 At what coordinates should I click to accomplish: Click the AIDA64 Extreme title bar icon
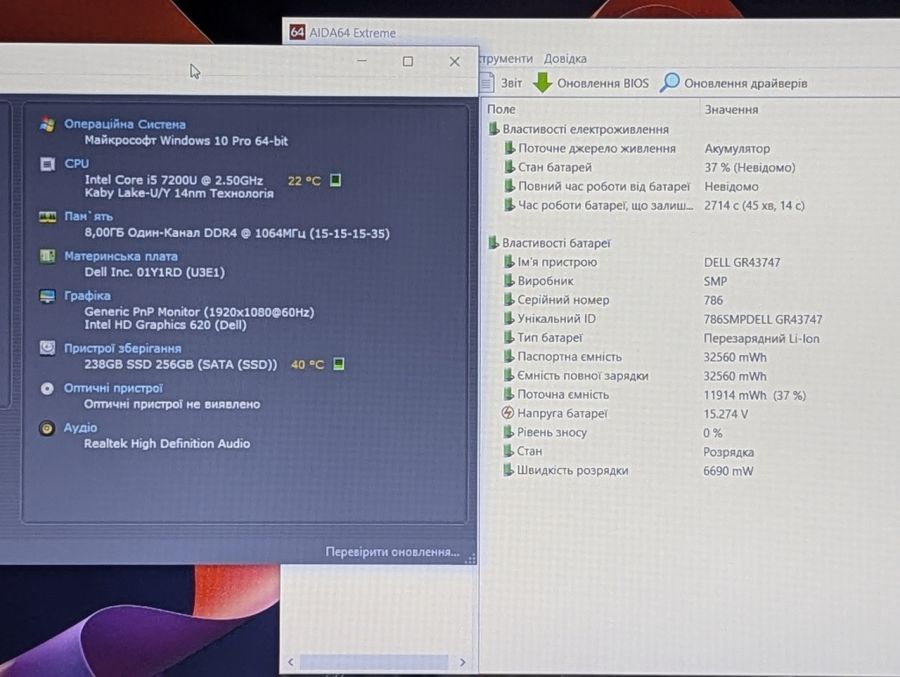(297, 32)
